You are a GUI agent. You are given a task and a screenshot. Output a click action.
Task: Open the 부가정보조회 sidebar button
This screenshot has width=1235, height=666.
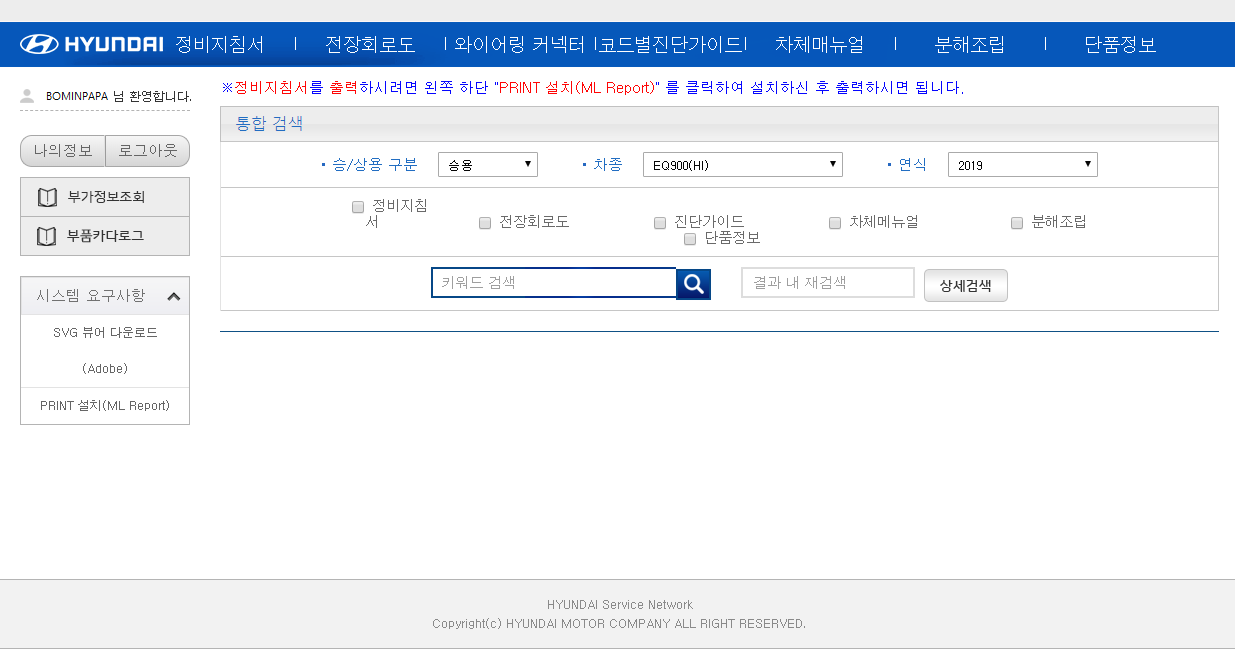point(105,197)
